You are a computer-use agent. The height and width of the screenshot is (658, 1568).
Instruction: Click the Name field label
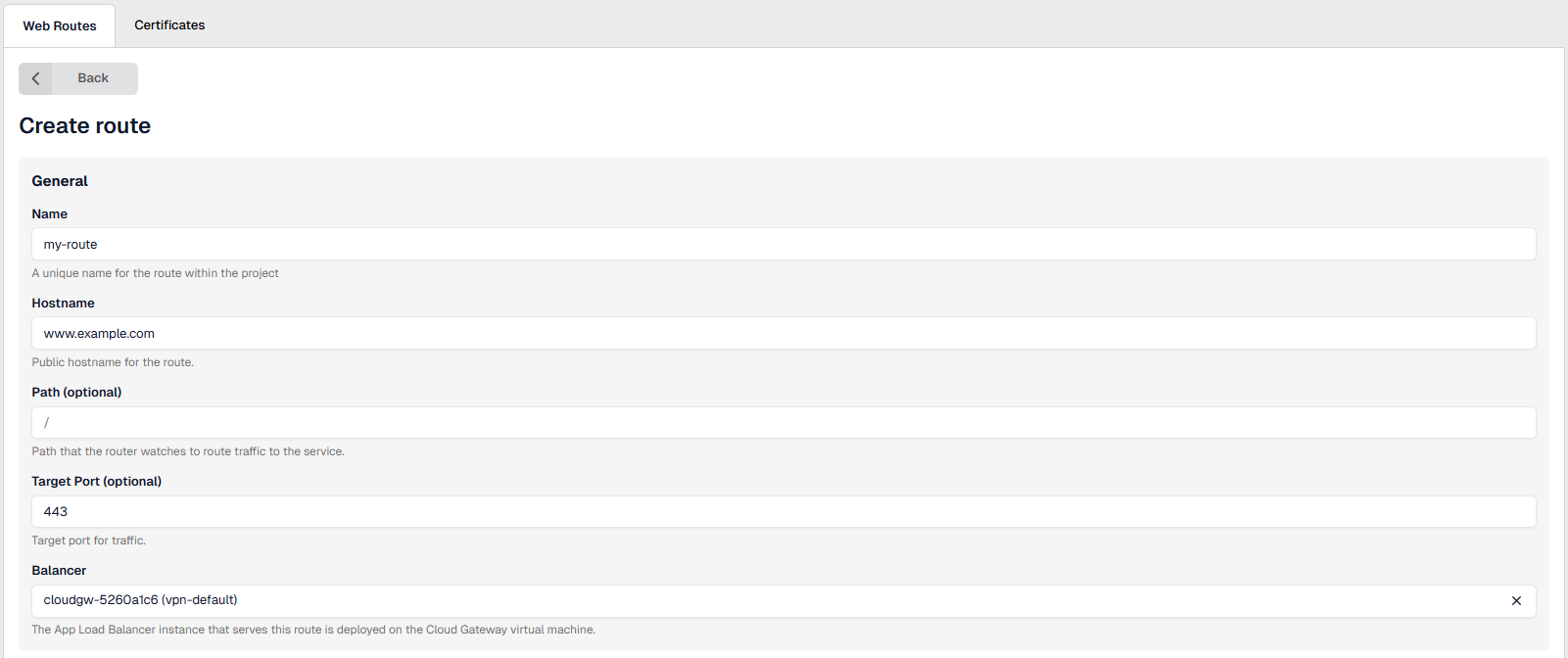[x=50, y=214]
